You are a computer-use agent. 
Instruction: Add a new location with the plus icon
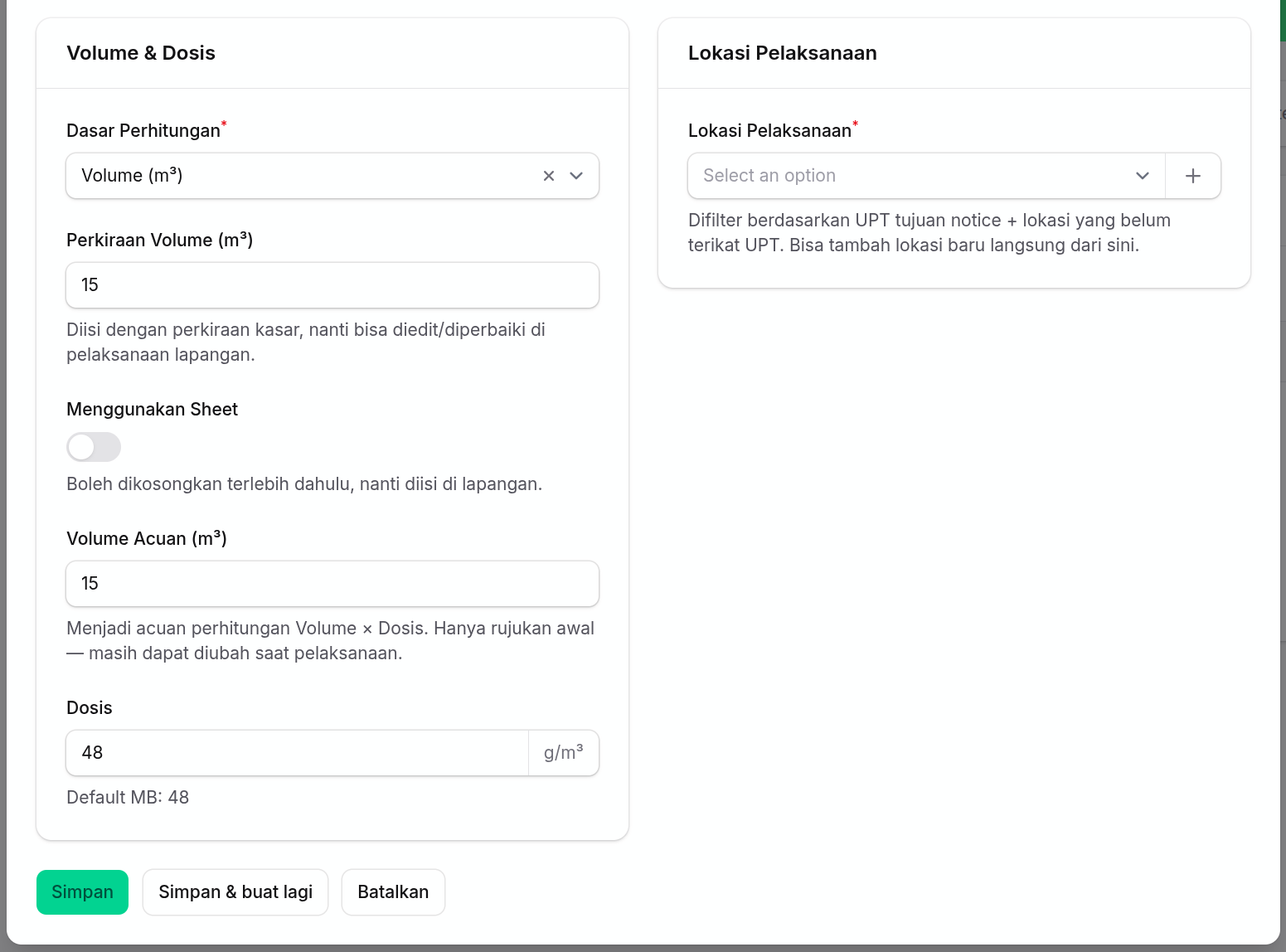(x=1193, y=176)
